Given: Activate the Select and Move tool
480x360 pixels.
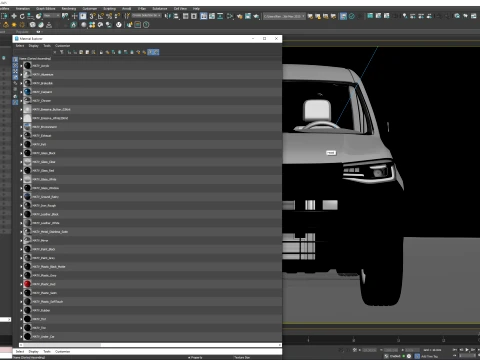Looking at the screenshot, I should tap(14, 16).
